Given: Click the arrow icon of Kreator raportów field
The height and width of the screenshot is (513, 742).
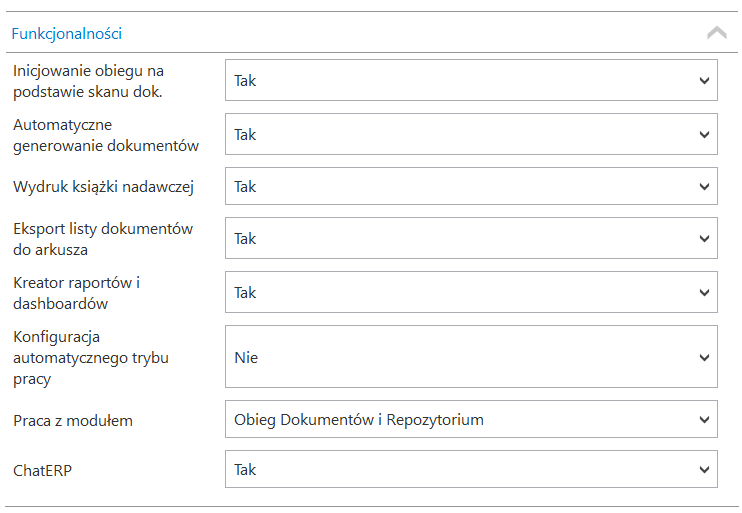Looking at the screenshot, I should [704, 292].
